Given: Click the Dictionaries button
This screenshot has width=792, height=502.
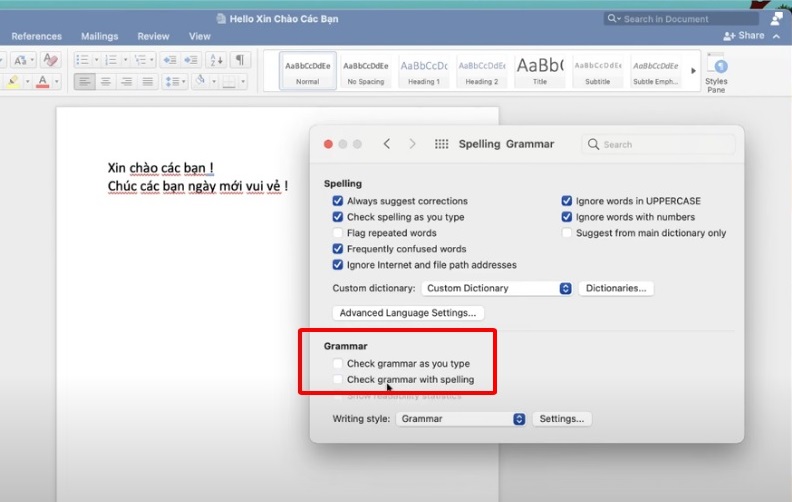Looking at the screenshot, I should click(615, 288).
